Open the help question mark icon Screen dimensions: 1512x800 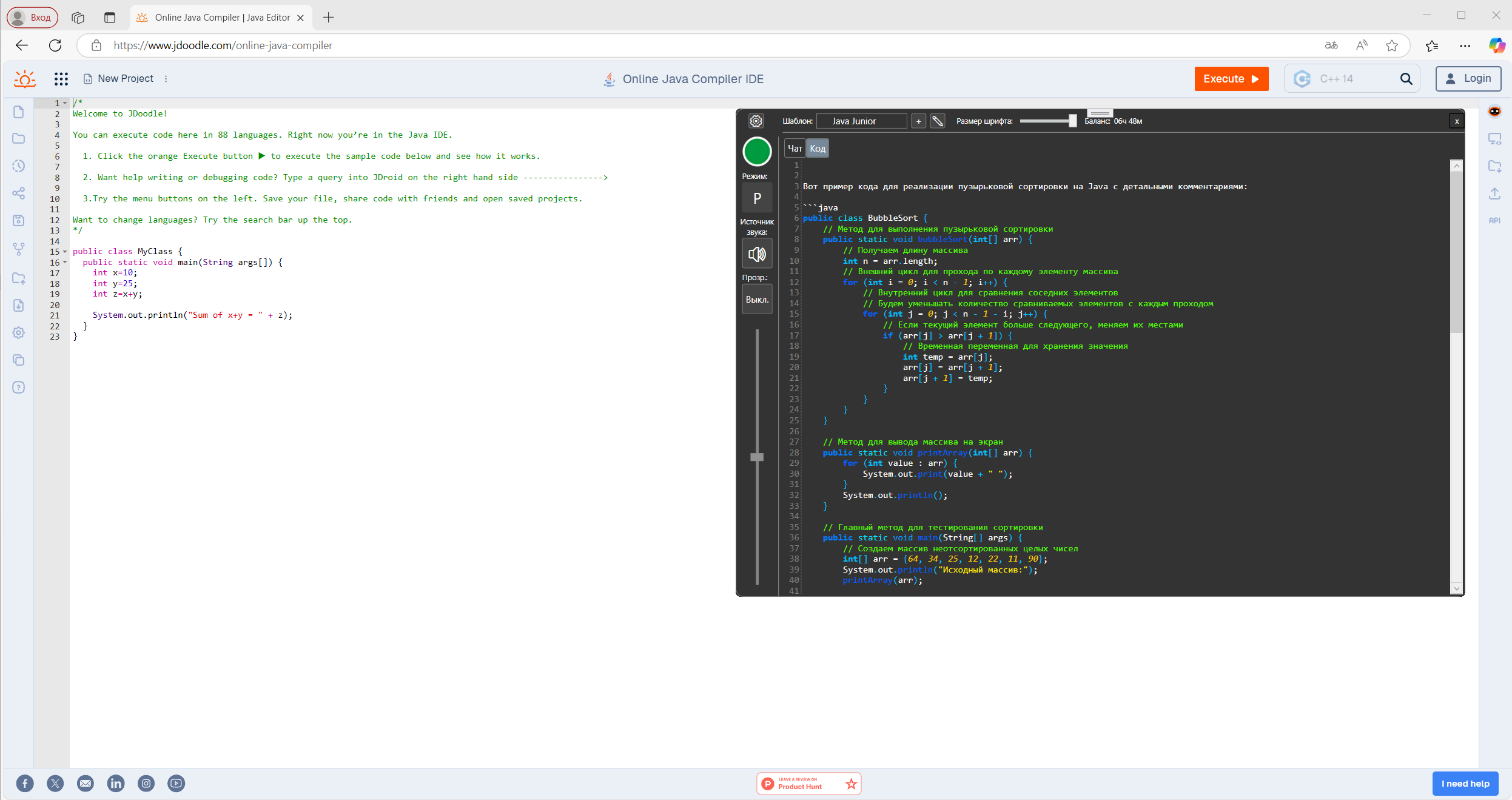click(19, 387)
